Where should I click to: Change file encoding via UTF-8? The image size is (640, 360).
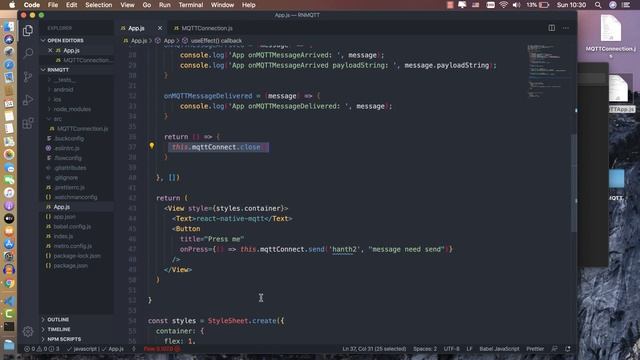click(x=451, y=349)
